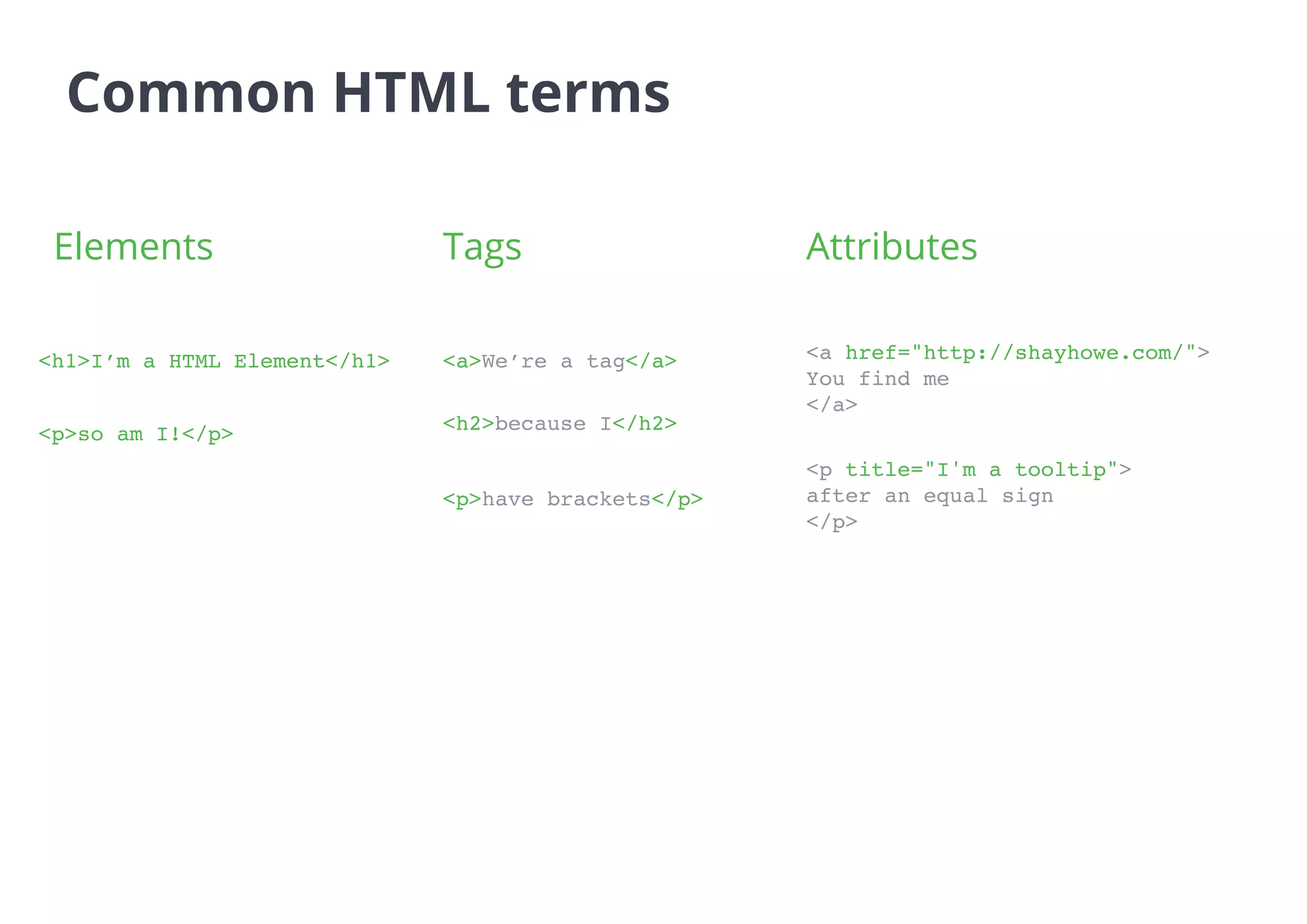Click the word 'HTML' in the title

[x=412, y=93]
